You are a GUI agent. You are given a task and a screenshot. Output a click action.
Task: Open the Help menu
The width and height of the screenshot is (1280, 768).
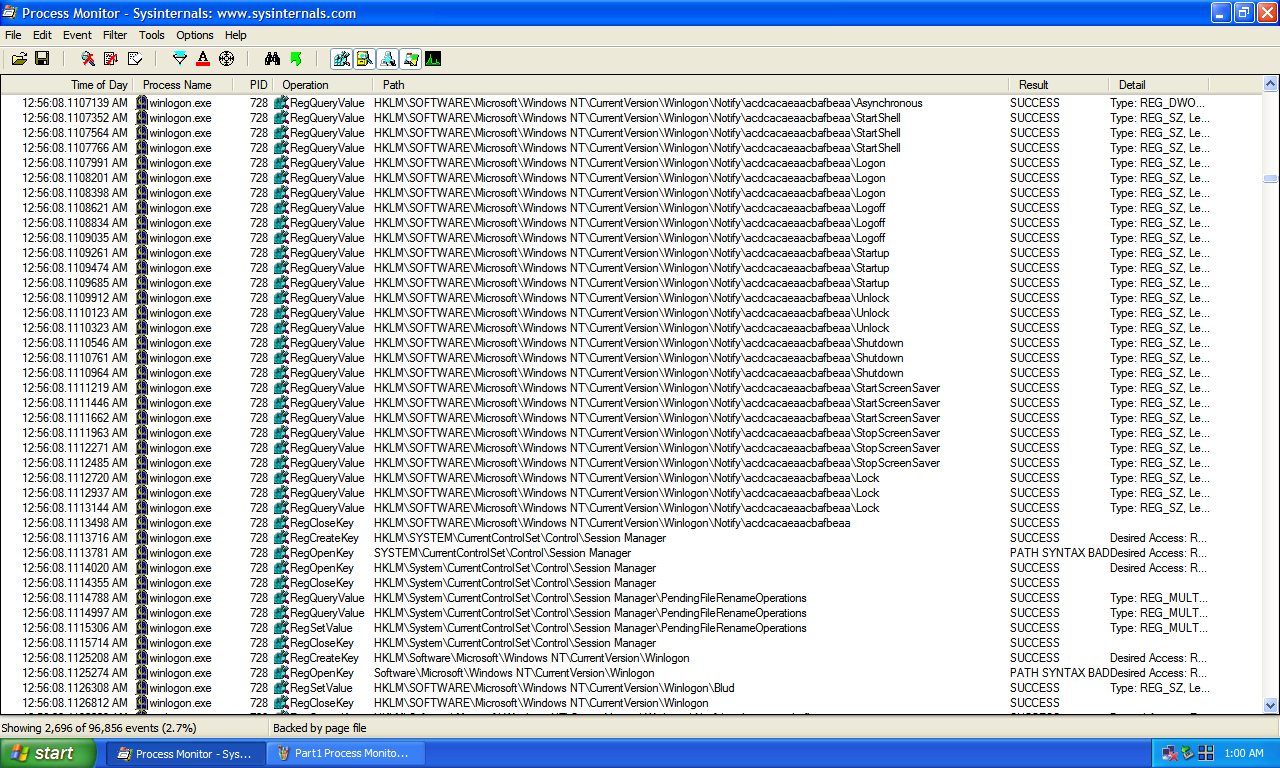(235, 35)
